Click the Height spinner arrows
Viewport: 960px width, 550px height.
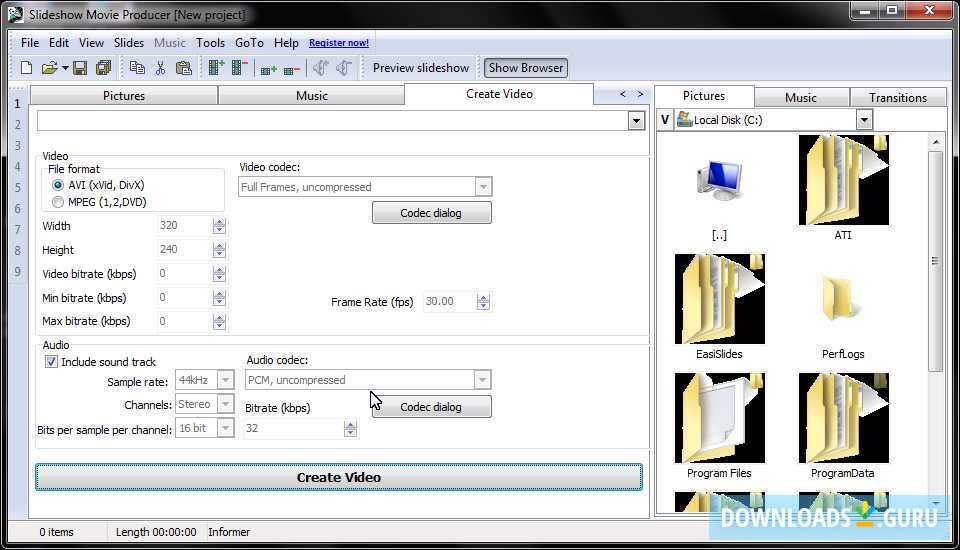[219, 250]
